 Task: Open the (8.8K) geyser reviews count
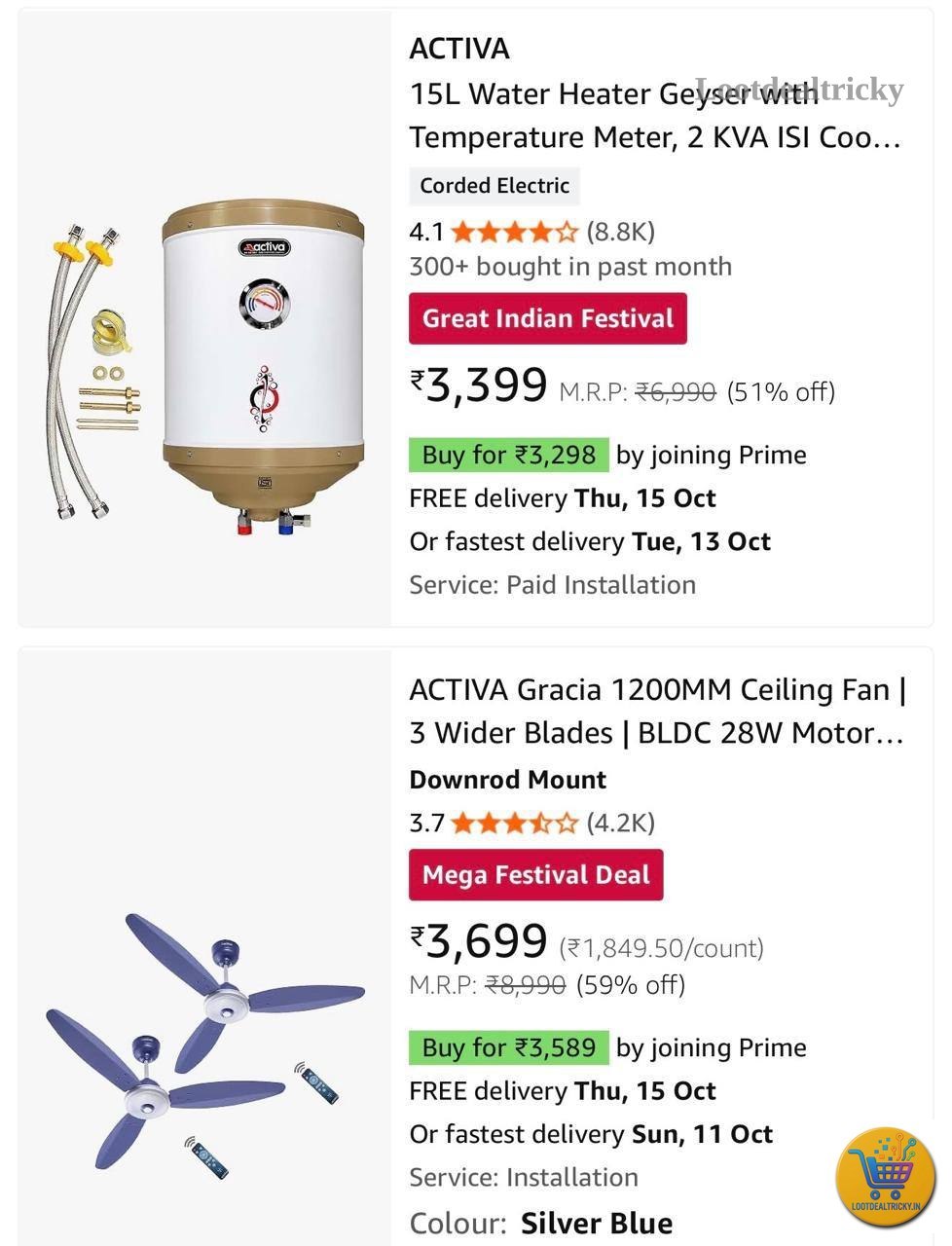[x=620, y=232]
